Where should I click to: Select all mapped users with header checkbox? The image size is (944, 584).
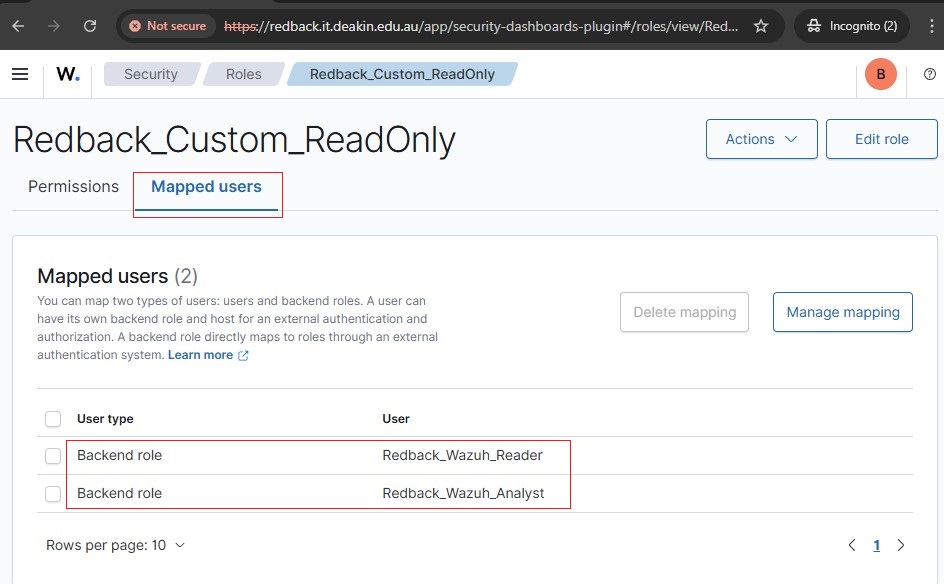point(53,418)
